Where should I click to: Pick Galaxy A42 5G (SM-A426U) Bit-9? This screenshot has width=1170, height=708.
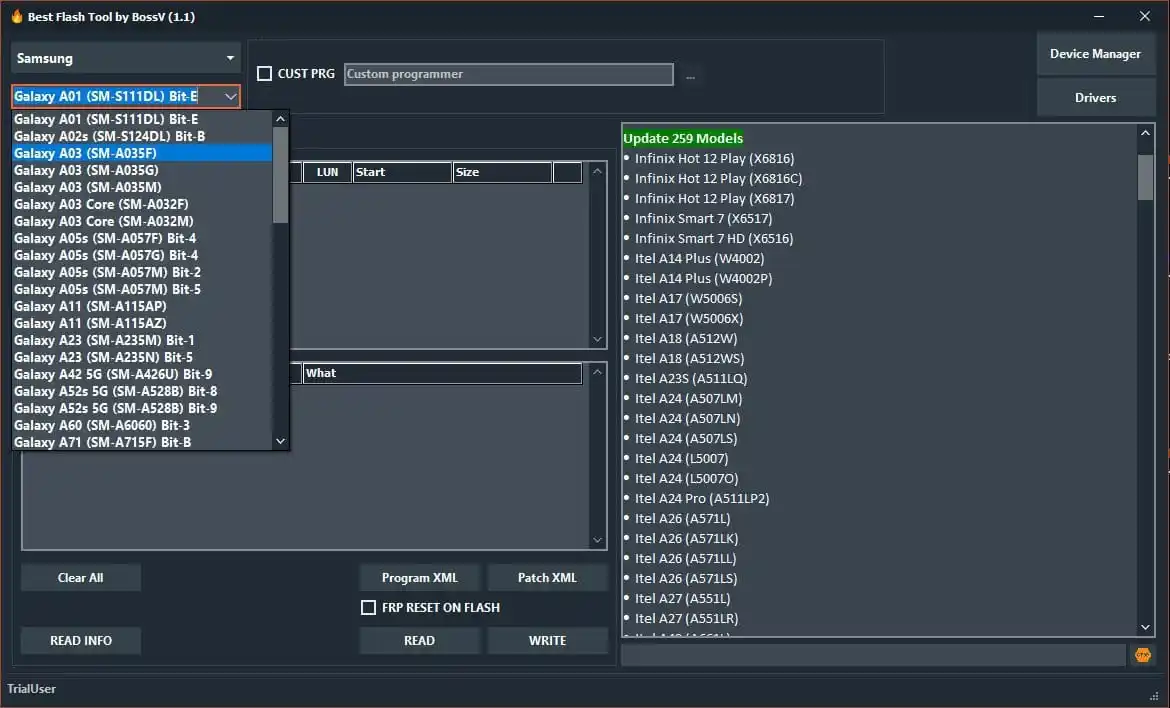click(x=142, y=375)
